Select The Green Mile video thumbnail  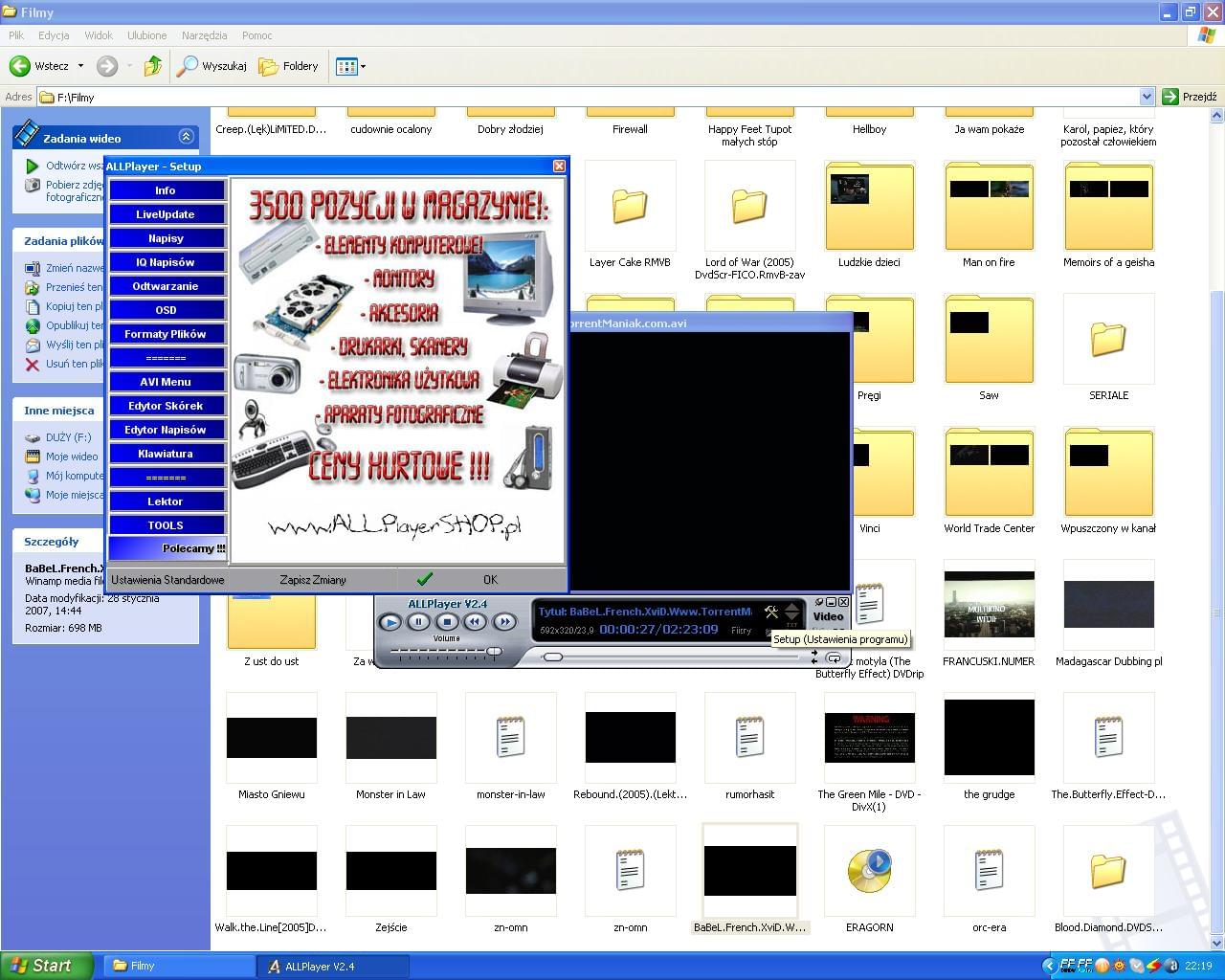870,737
